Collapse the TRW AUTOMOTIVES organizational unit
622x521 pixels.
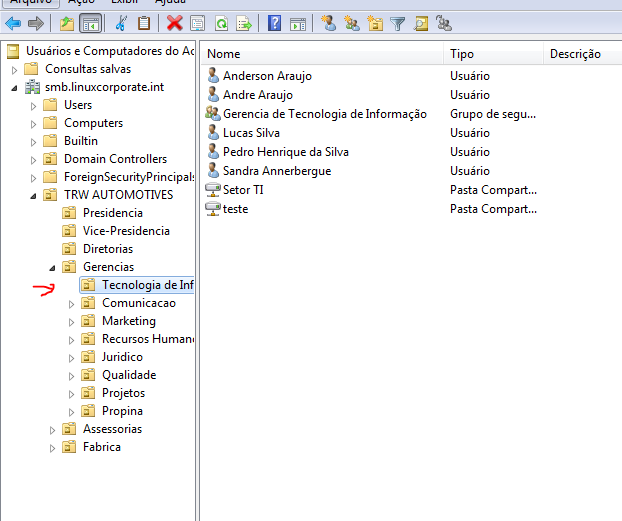33,196
